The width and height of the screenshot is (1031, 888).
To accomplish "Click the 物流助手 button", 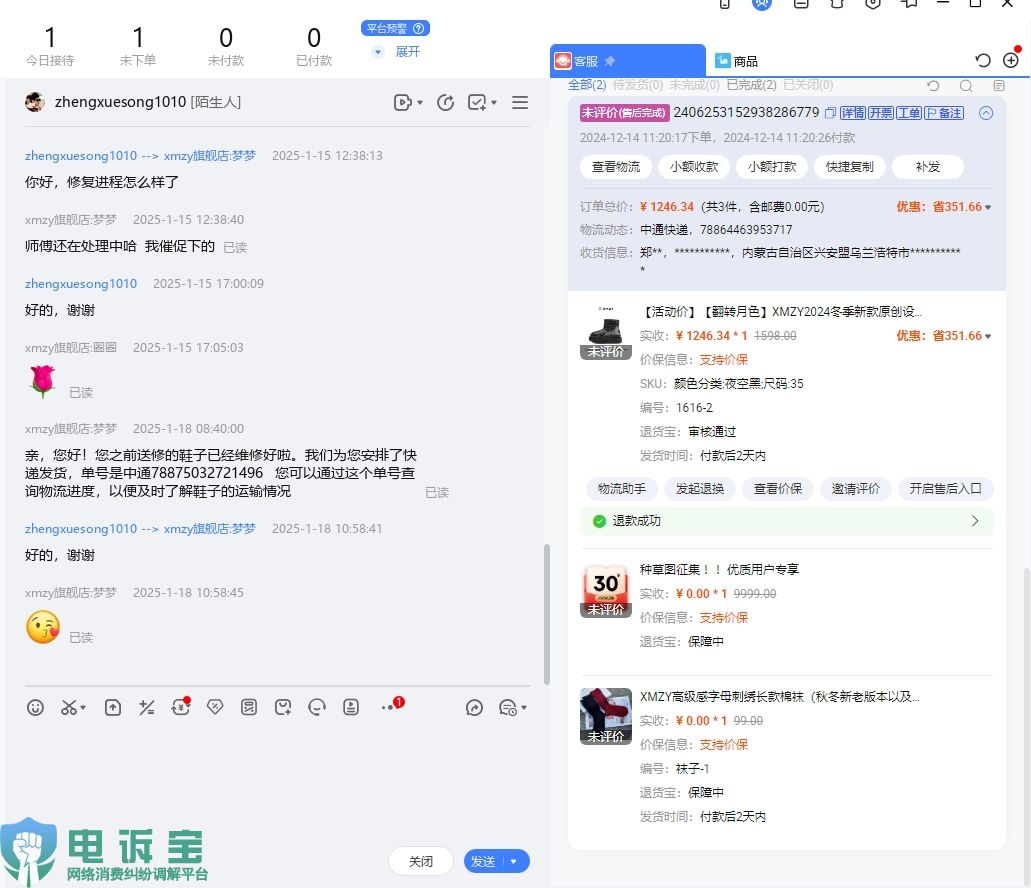I will pyautogui.click(x=621, y=488).
